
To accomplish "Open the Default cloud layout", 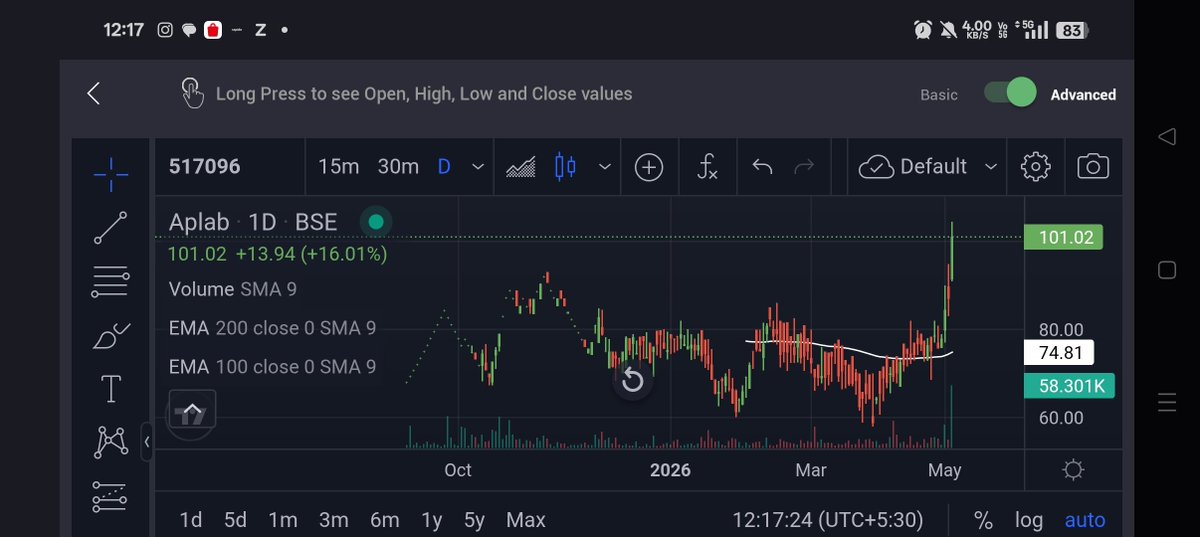I will (x=914, y=167).
